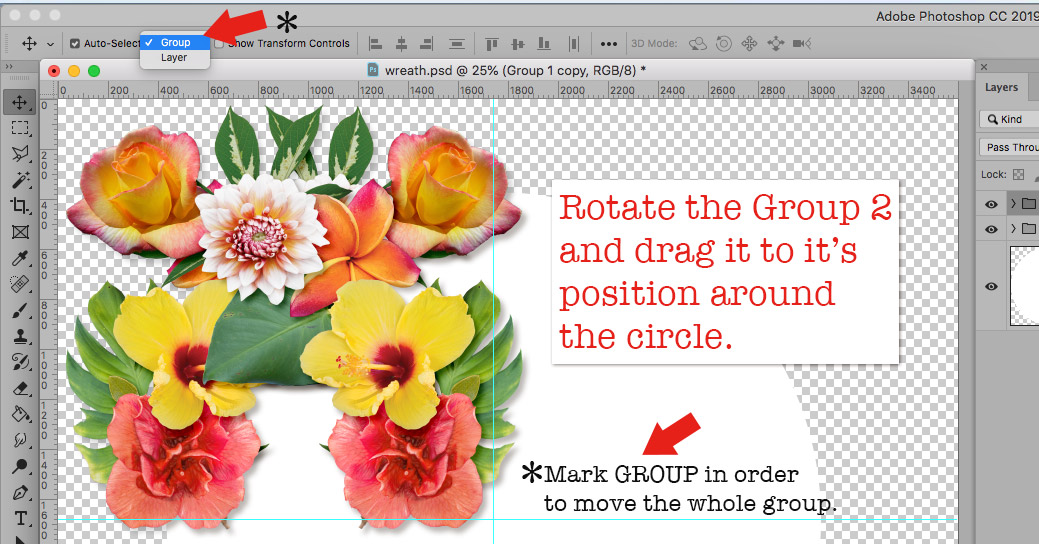Select the Move tool in the toolbox
This screenshot has height=544, width=1039.
pyautogui.click(x=20, y=102)
